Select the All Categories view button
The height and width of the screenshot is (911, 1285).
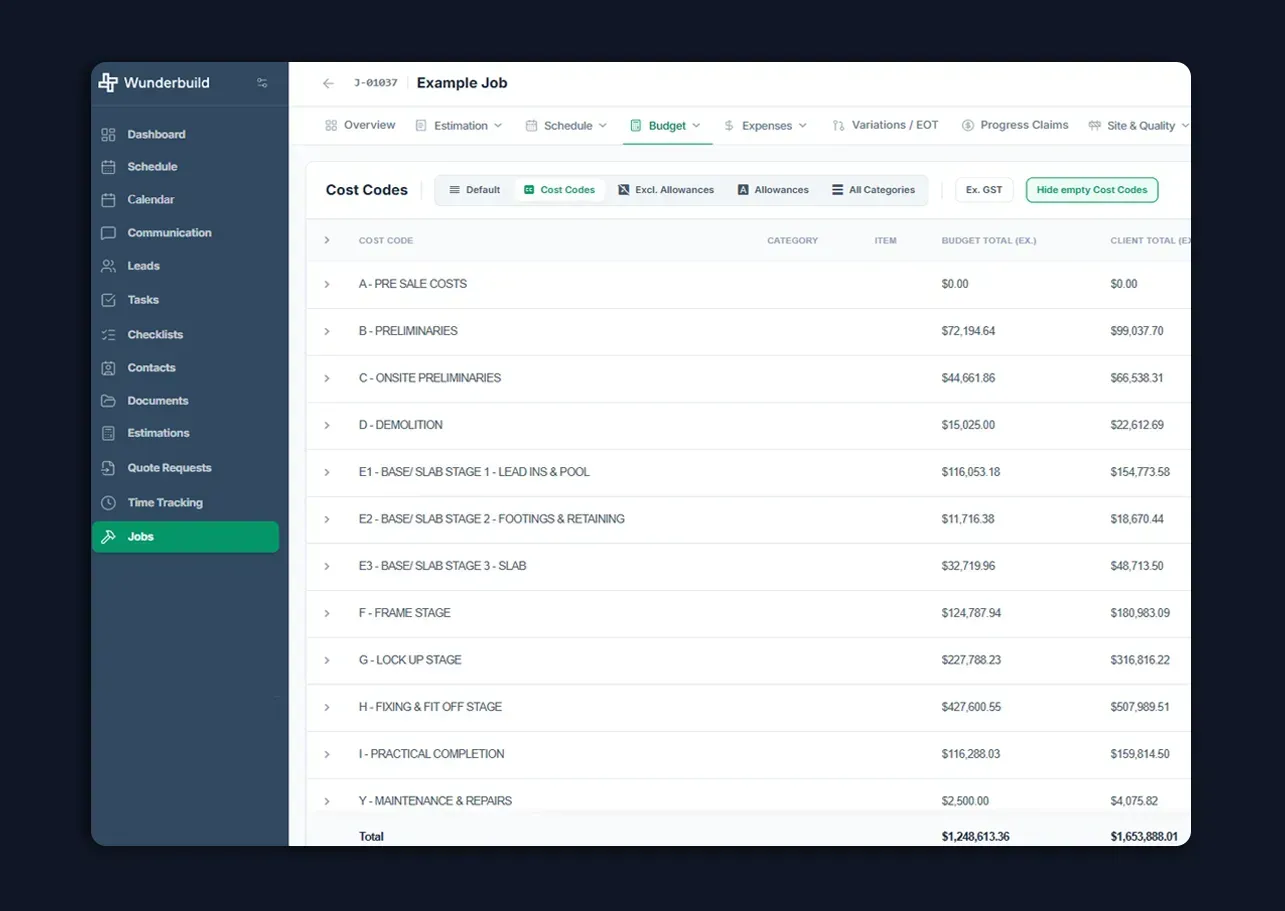coord(873,190)
